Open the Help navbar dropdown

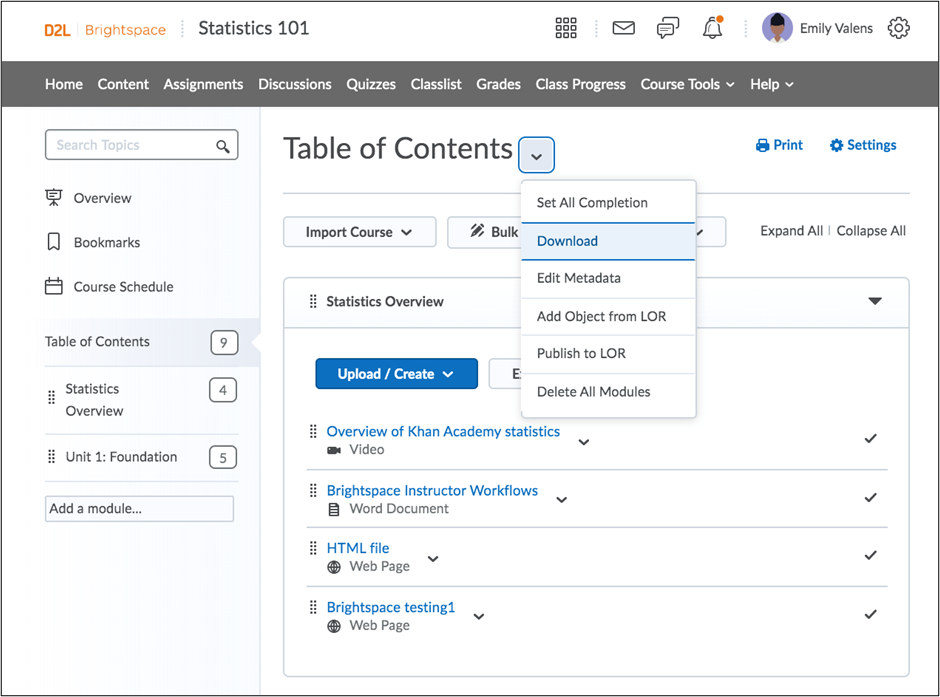point(772,85)
